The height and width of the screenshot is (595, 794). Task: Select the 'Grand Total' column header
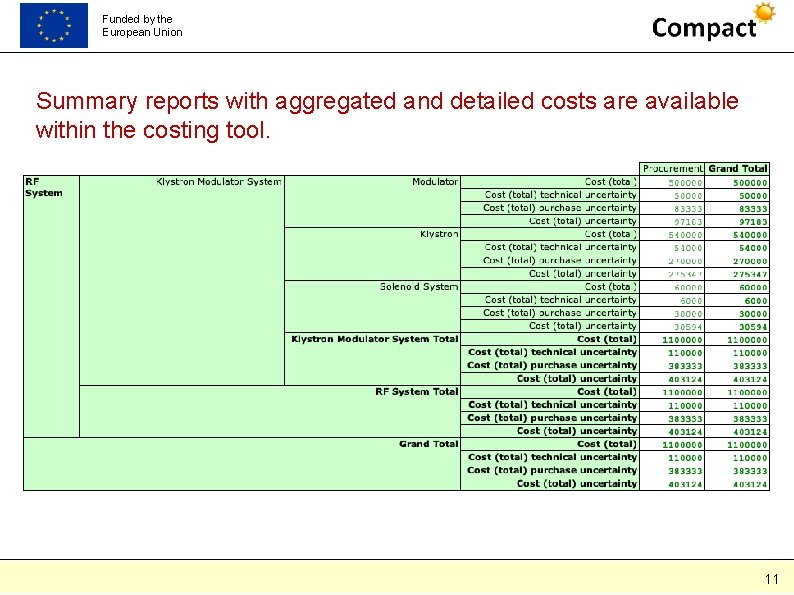[738, 169]
